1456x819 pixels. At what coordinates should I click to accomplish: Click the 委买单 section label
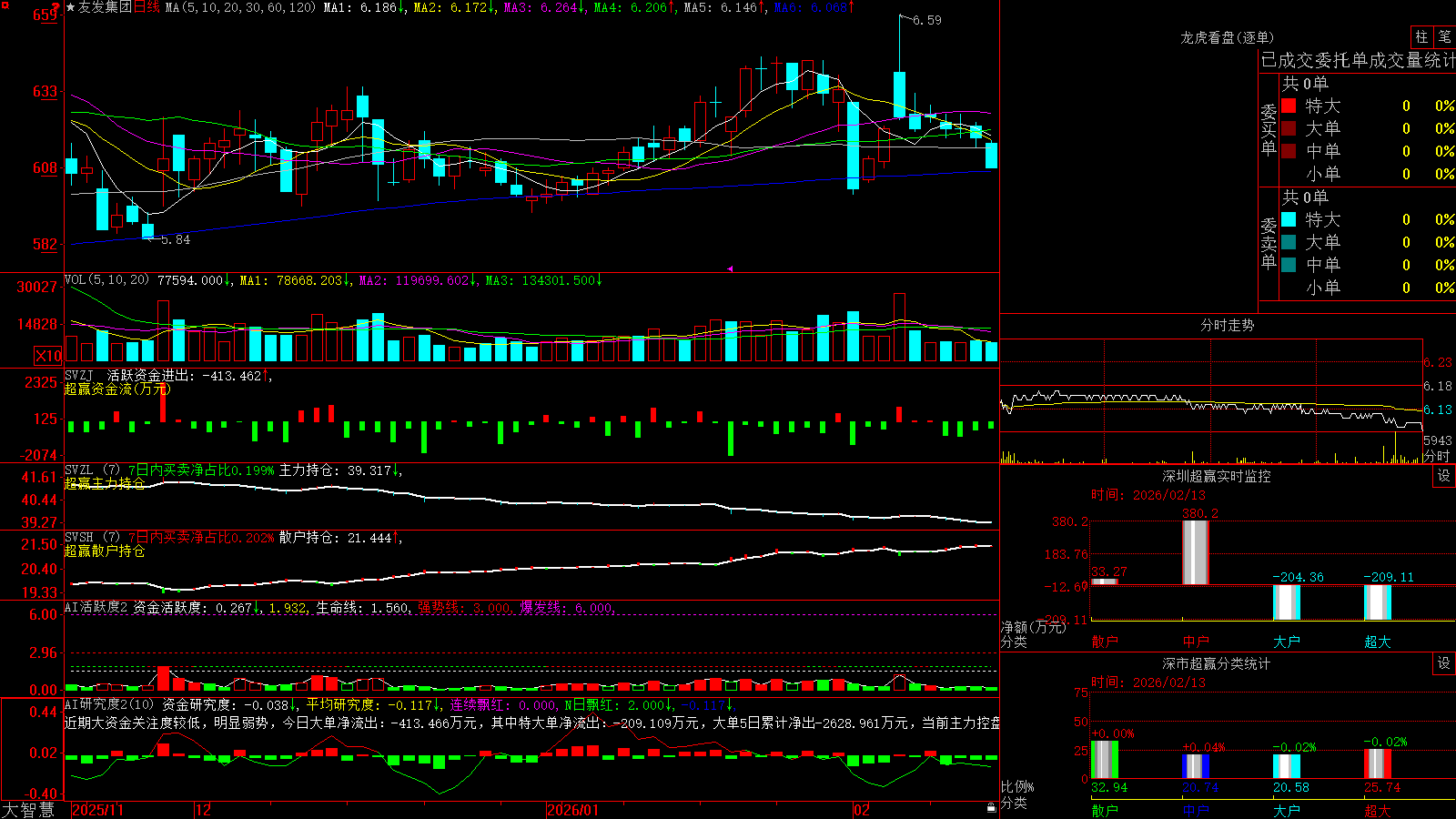pos(1269,130)
